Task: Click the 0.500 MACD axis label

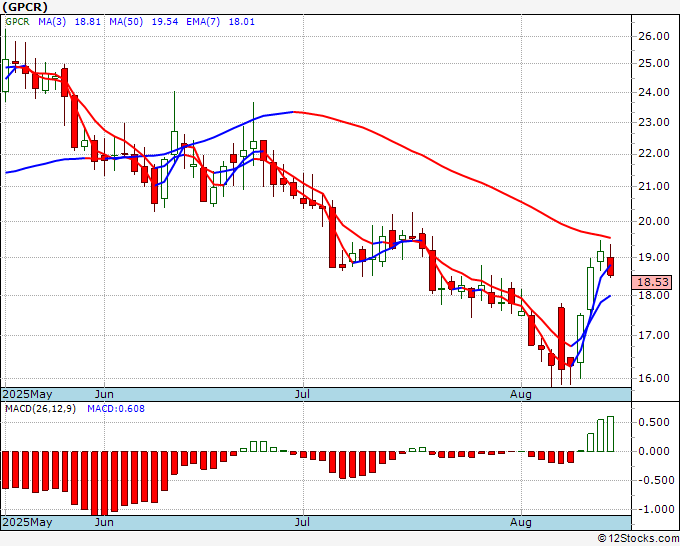Action: tap(654, 422)
